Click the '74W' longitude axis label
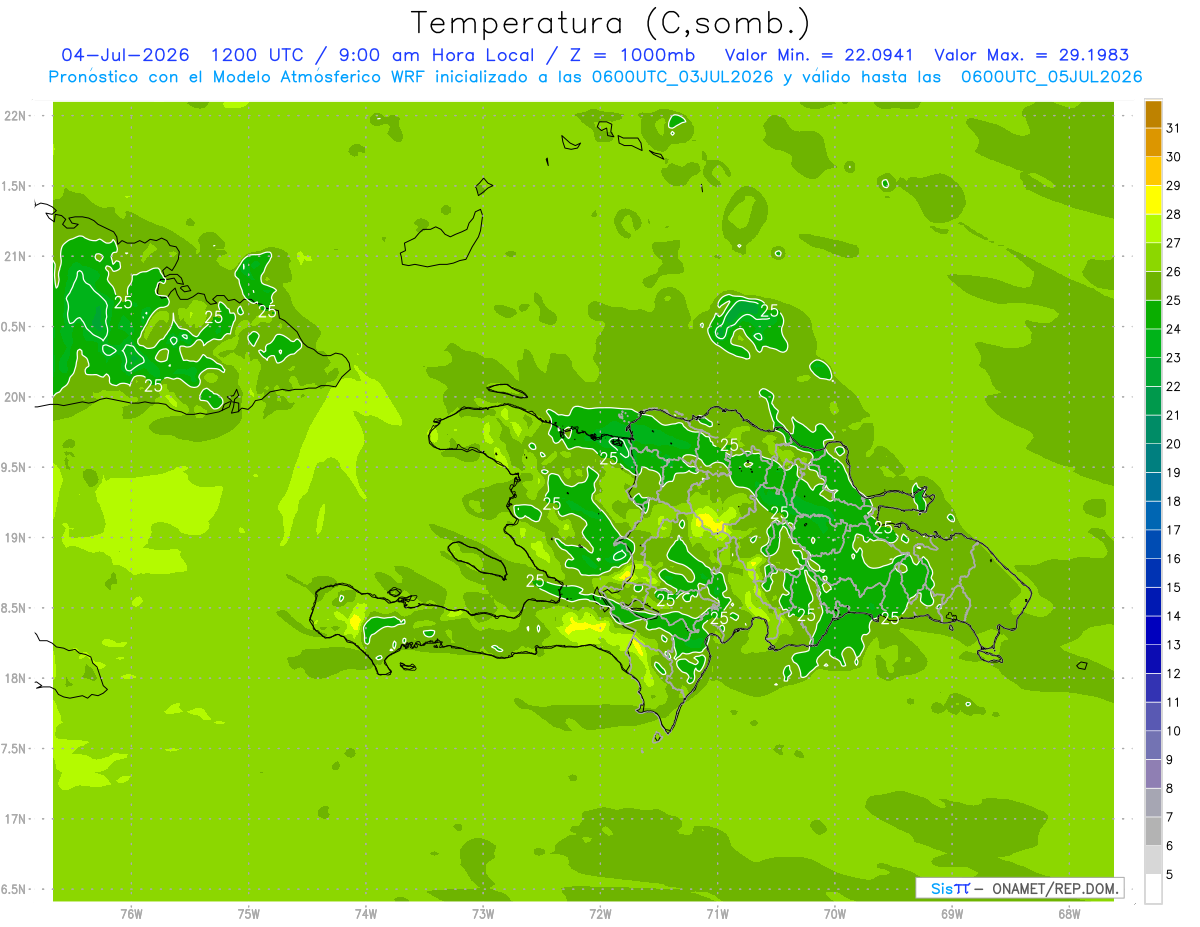This screenshot has width=1200, height=927. 365,914
